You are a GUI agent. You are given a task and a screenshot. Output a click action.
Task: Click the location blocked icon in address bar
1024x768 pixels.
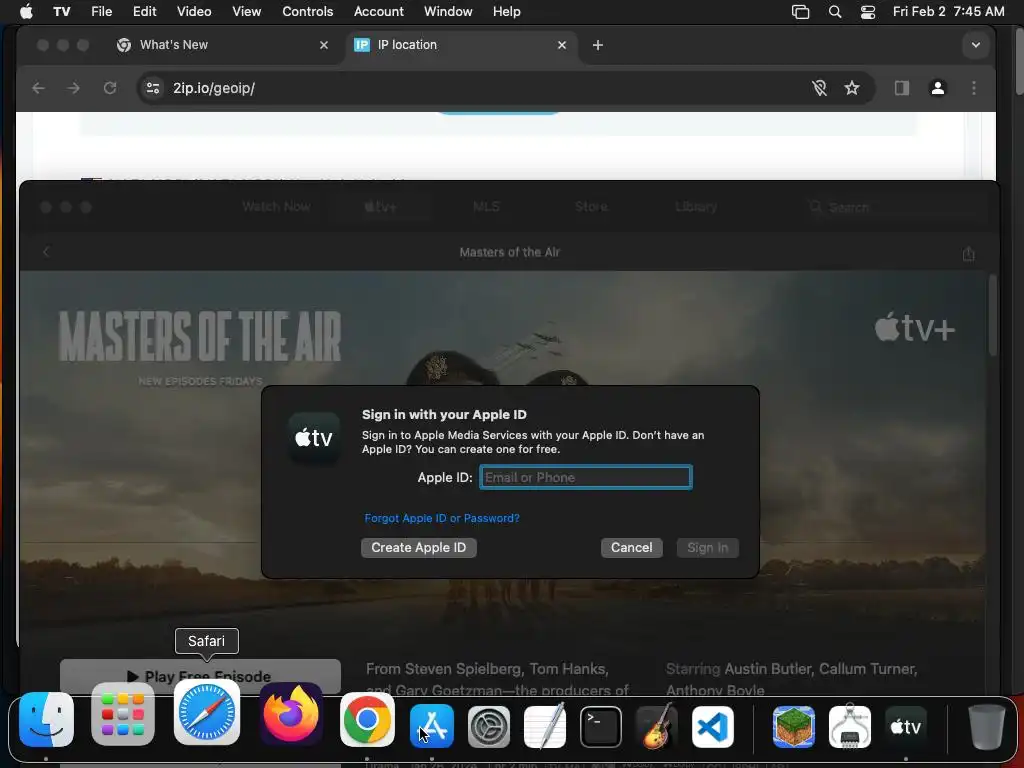point(820,88)
